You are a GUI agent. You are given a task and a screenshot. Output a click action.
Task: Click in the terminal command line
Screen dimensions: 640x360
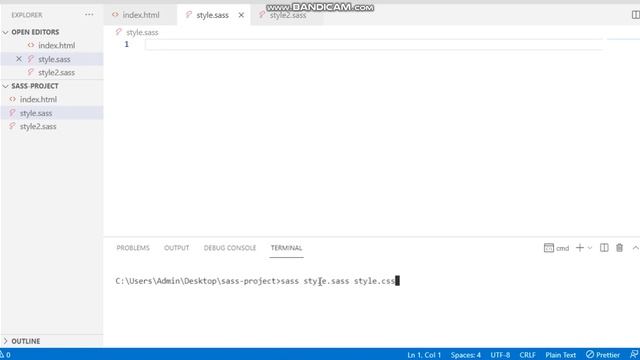(257, 281)
